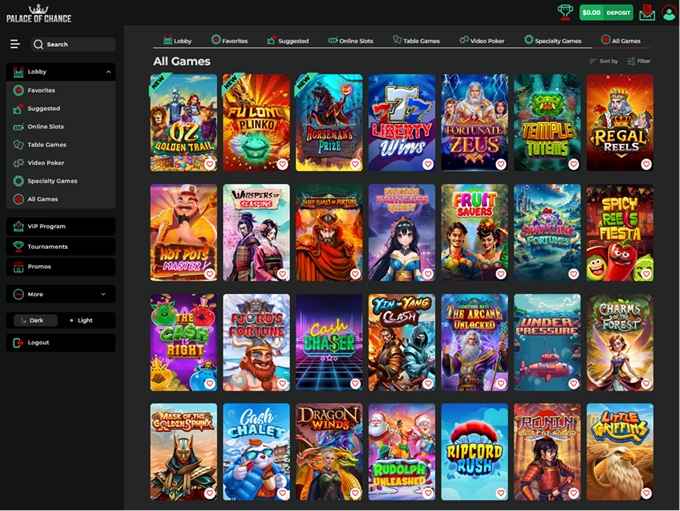Switch to Light theme

click(x=81, y=320)
